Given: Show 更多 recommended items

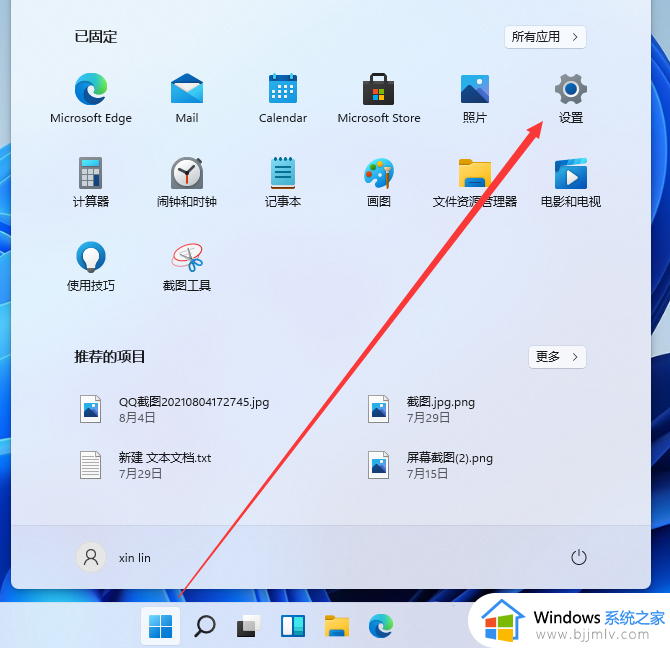Looking at the screenshot, I should [x=557, y=357].
